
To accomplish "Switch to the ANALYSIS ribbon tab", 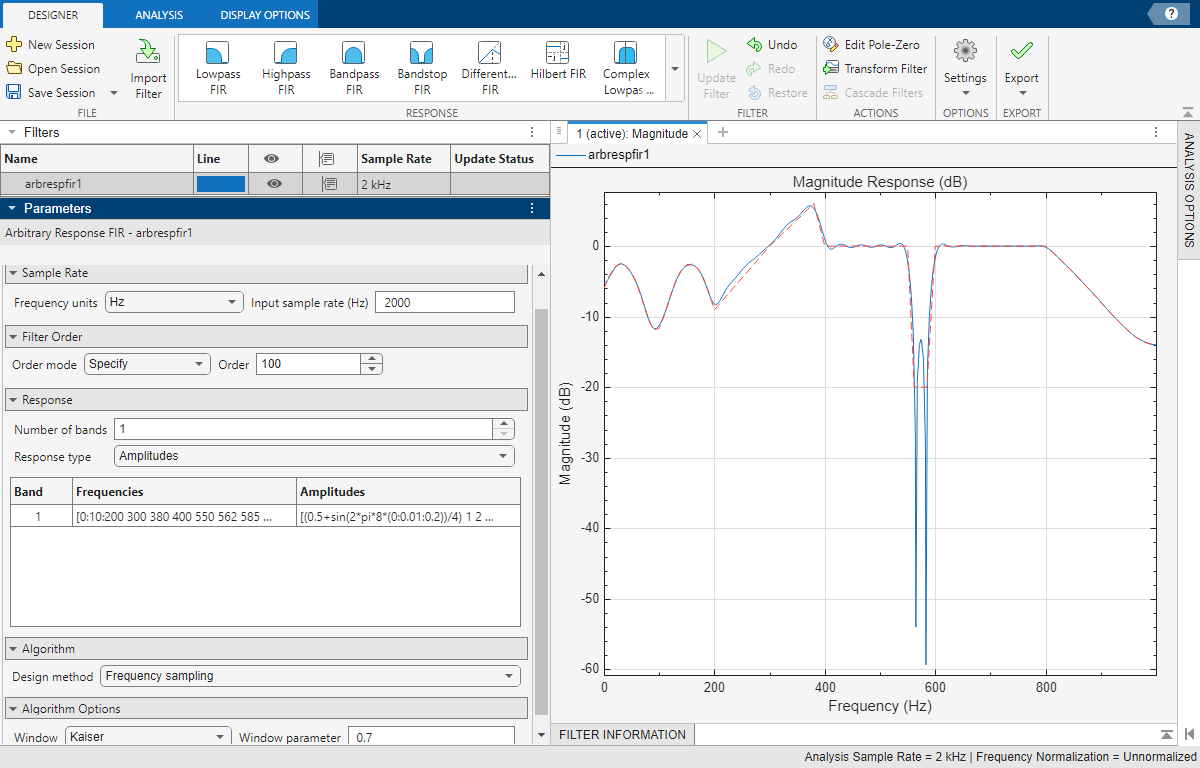I will (157, 15).
